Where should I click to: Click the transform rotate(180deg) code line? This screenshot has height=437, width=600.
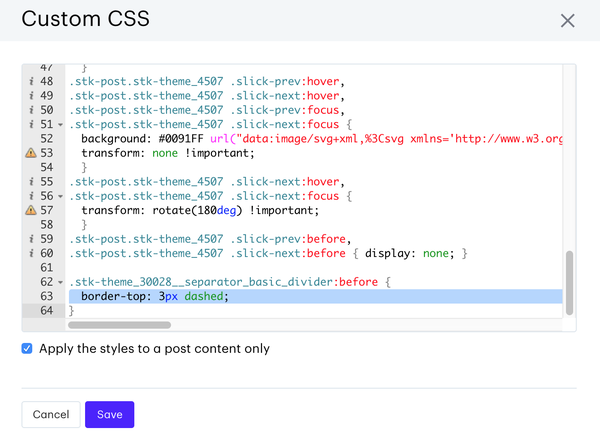coord(200,211)
